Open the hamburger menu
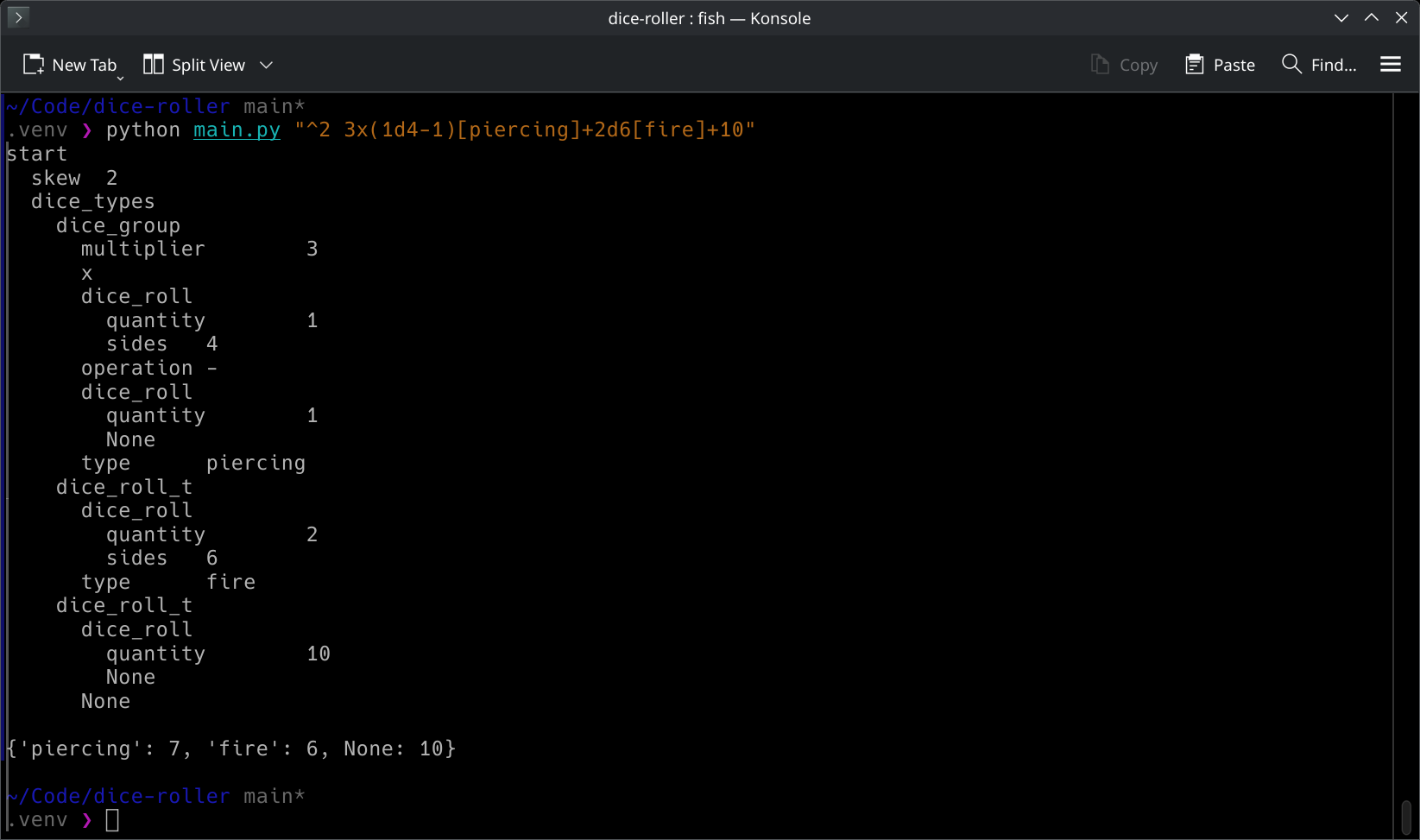This screenshot has width=1420, height=840. 1390,65
